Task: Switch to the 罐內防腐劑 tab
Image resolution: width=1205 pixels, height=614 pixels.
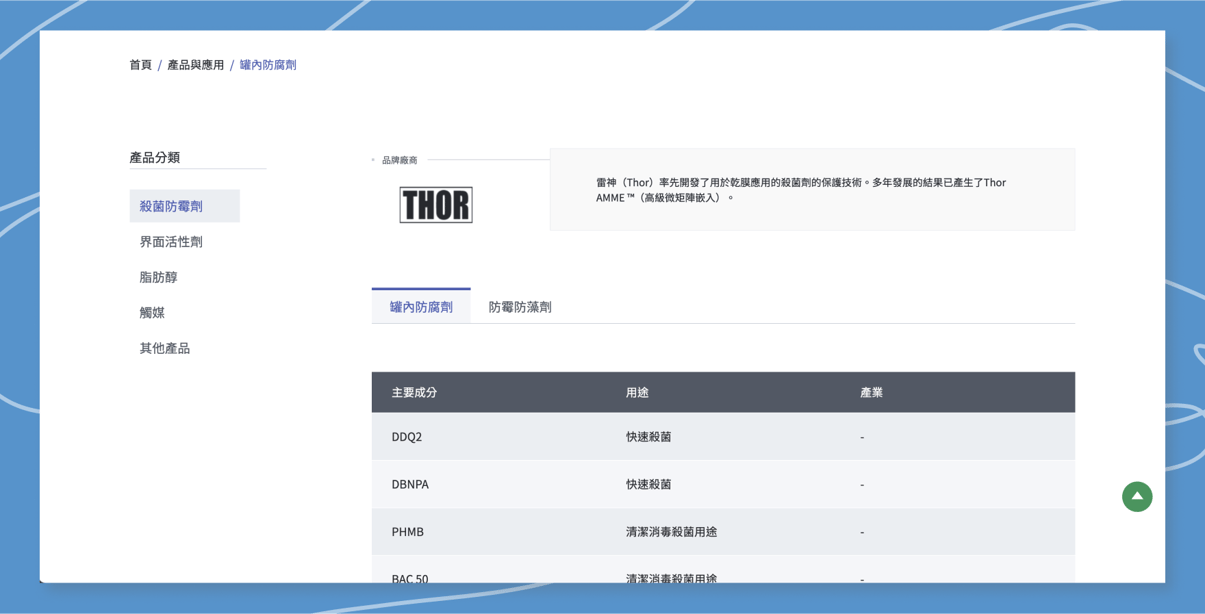Action: 421,307
